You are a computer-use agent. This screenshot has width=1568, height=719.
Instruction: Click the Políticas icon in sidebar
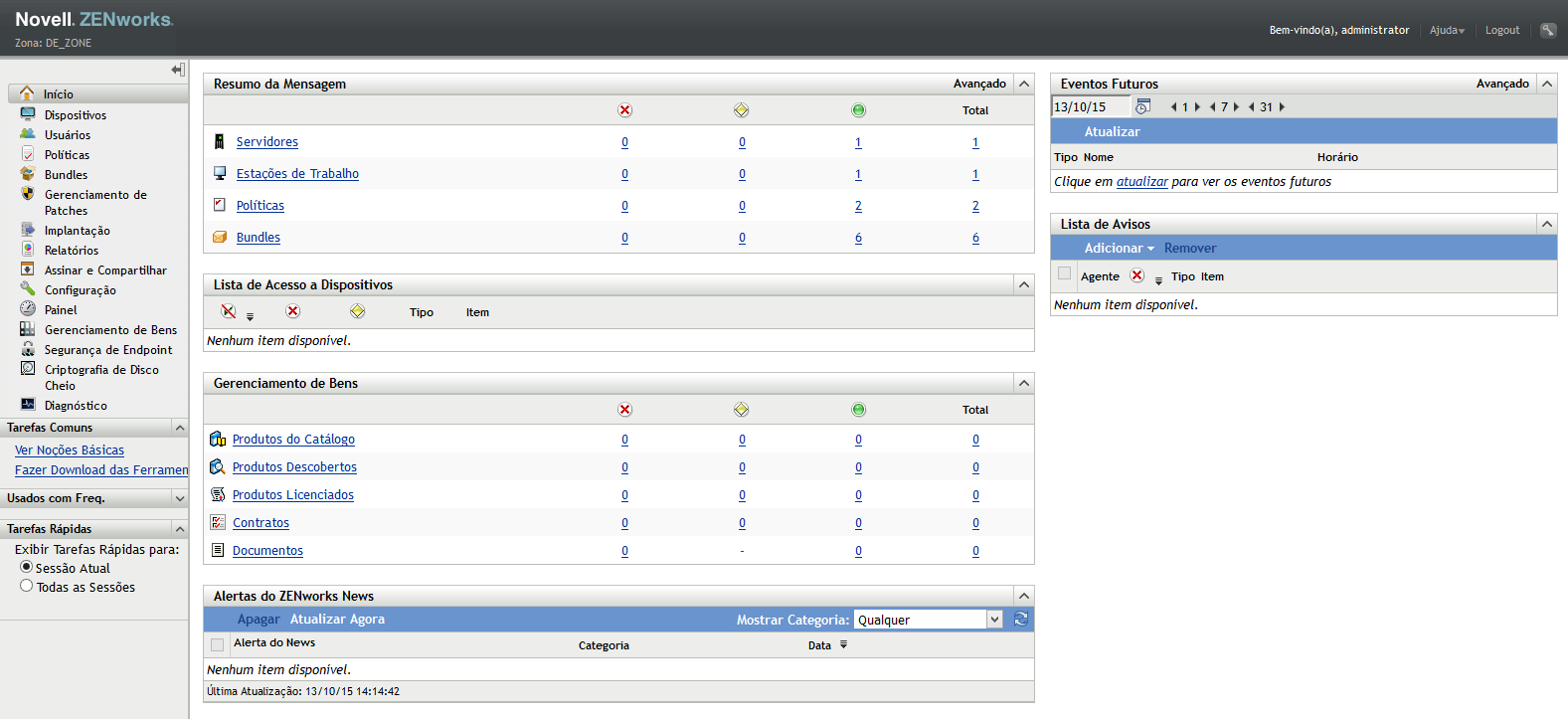pyautogui.click(x=28, y=154)
